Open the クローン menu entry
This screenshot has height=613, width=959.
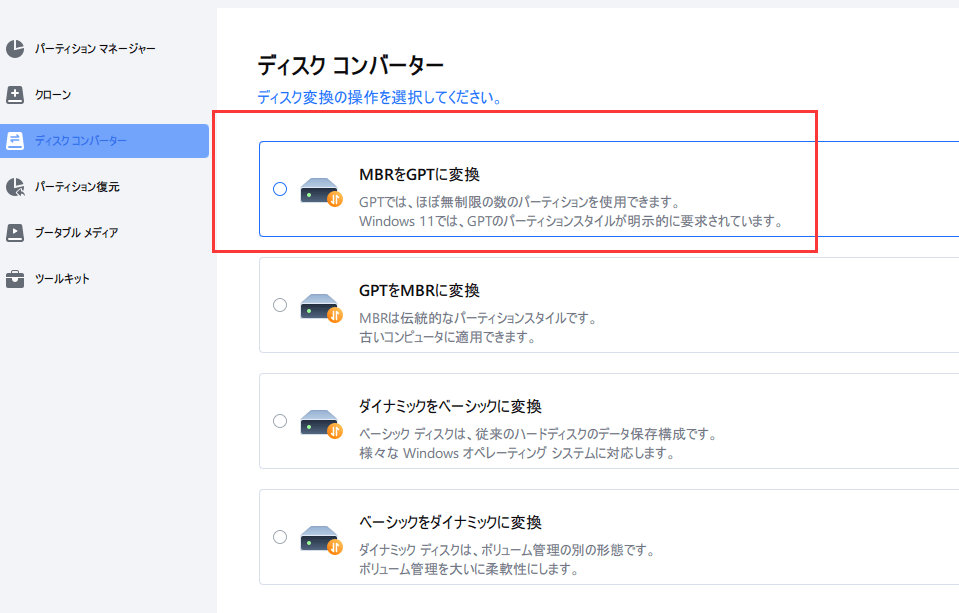tap(52, 93)
